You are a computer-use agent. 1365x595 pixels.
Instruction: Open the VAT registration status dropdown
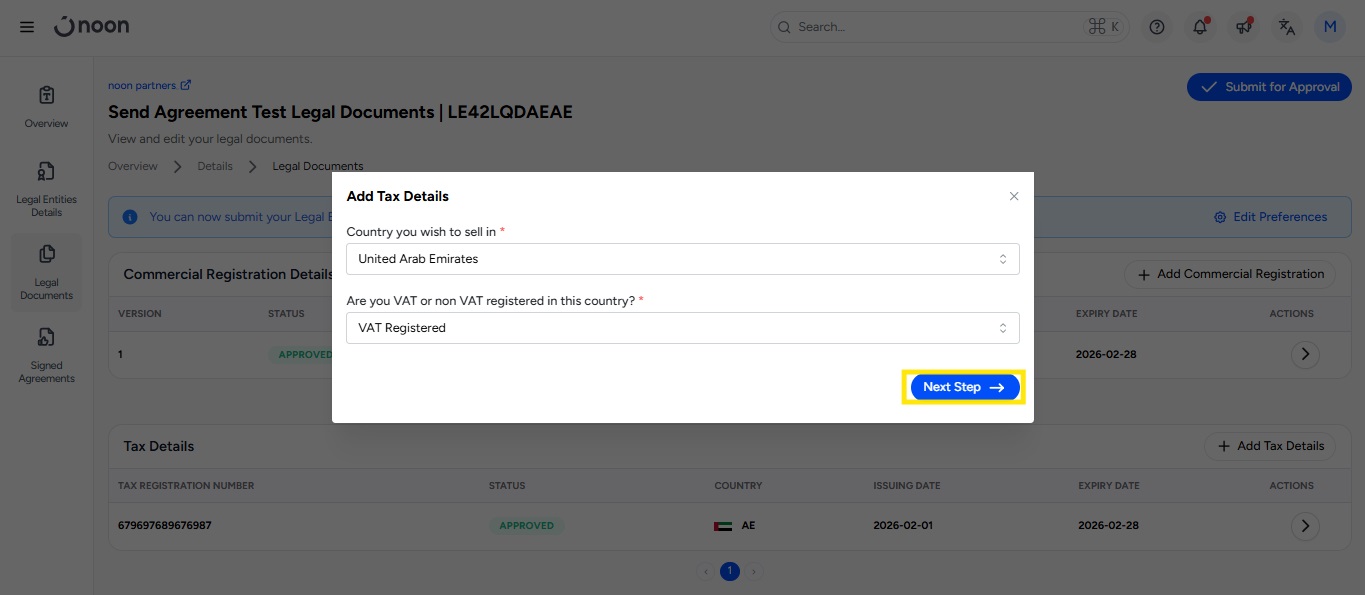682,328
